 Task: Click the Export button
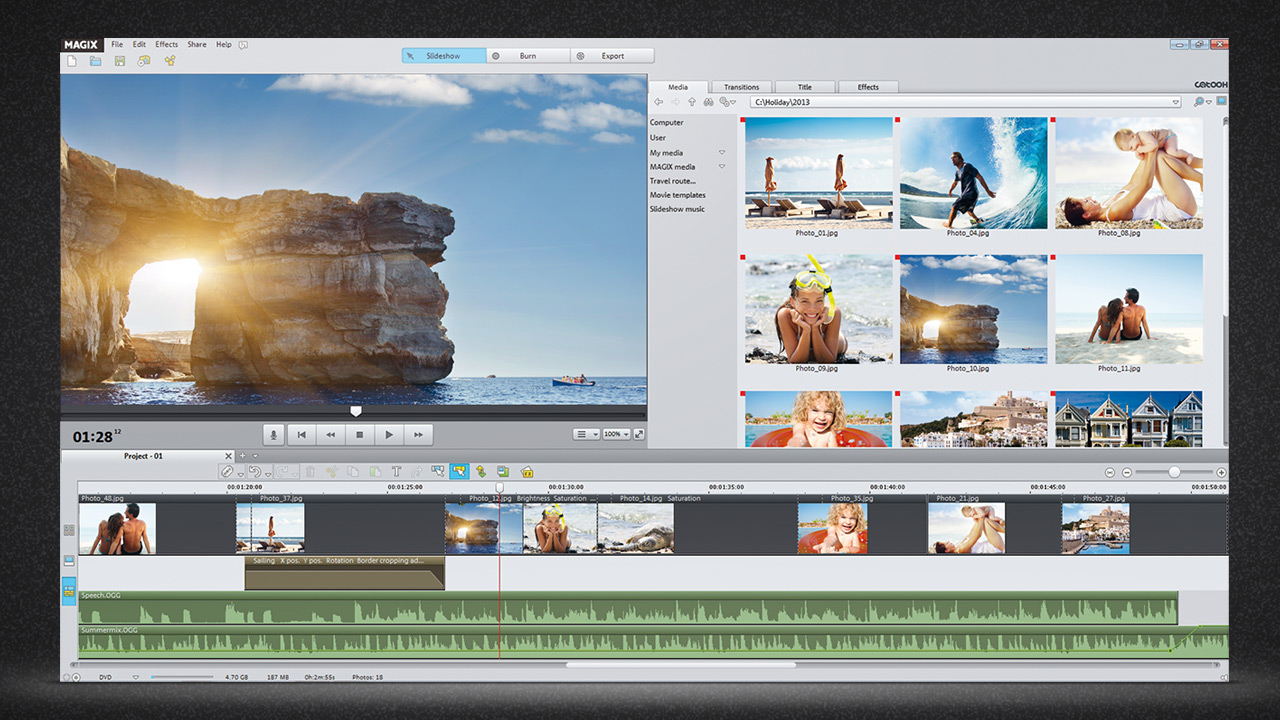point(612,56)
